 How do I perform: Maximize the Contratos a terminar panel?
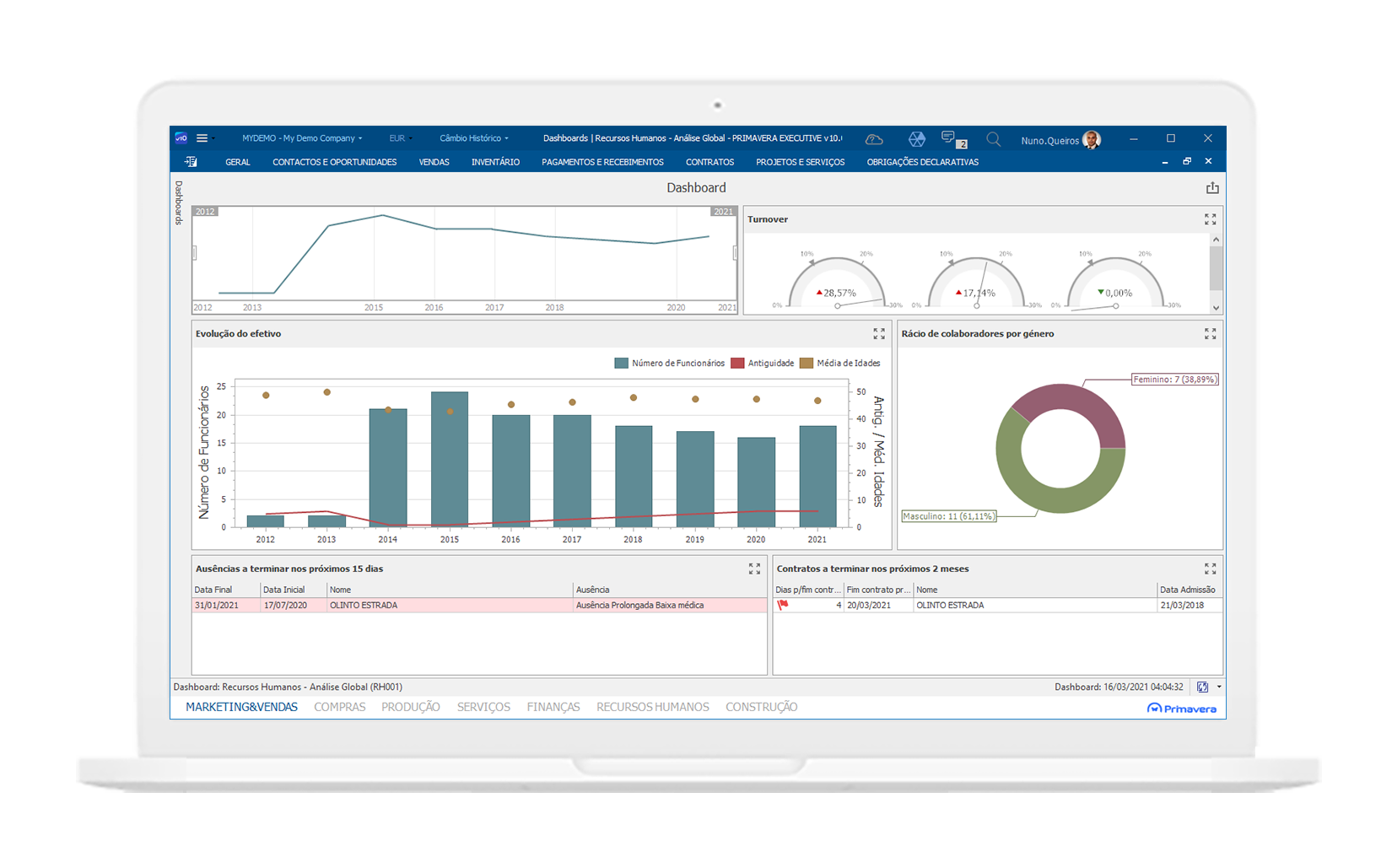click(x=1211, y=569)
